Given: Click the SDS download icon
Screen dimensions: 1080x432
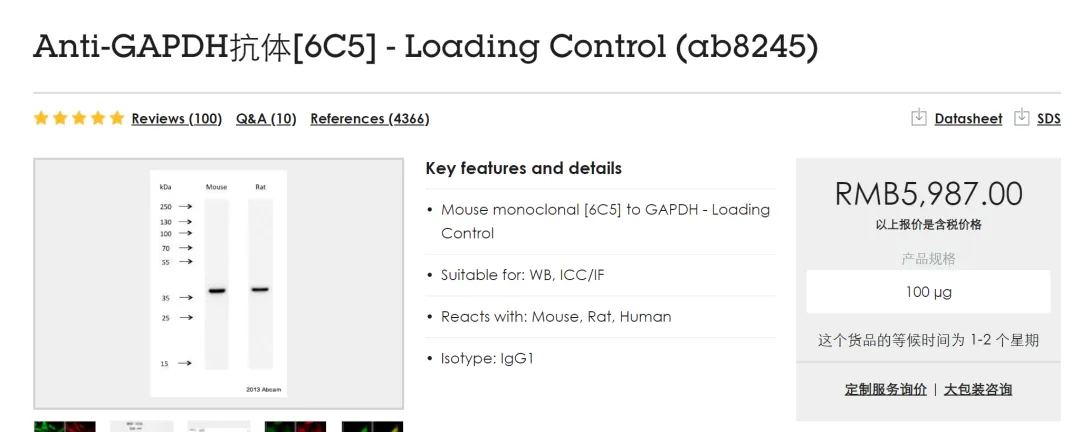Looking at the screenshot, I should [x=1021, y=118].
